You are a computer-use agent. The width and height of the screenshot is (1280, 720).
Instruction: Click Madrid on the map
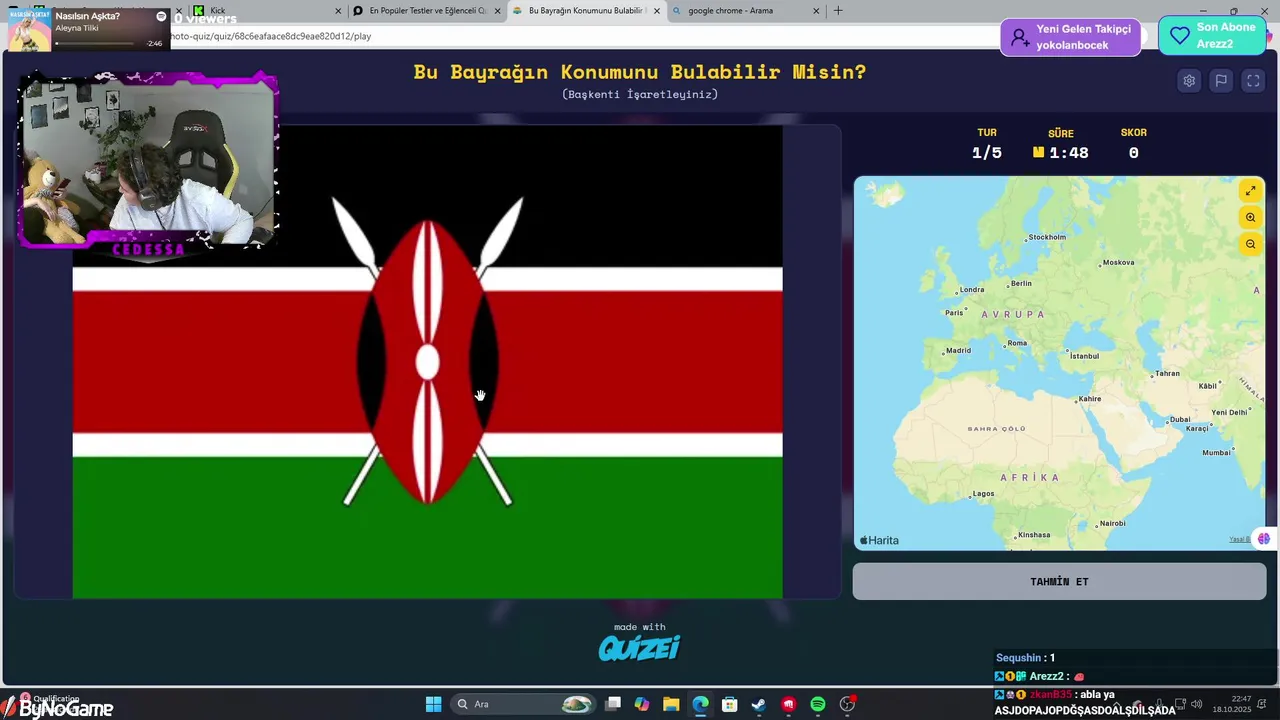956,351
